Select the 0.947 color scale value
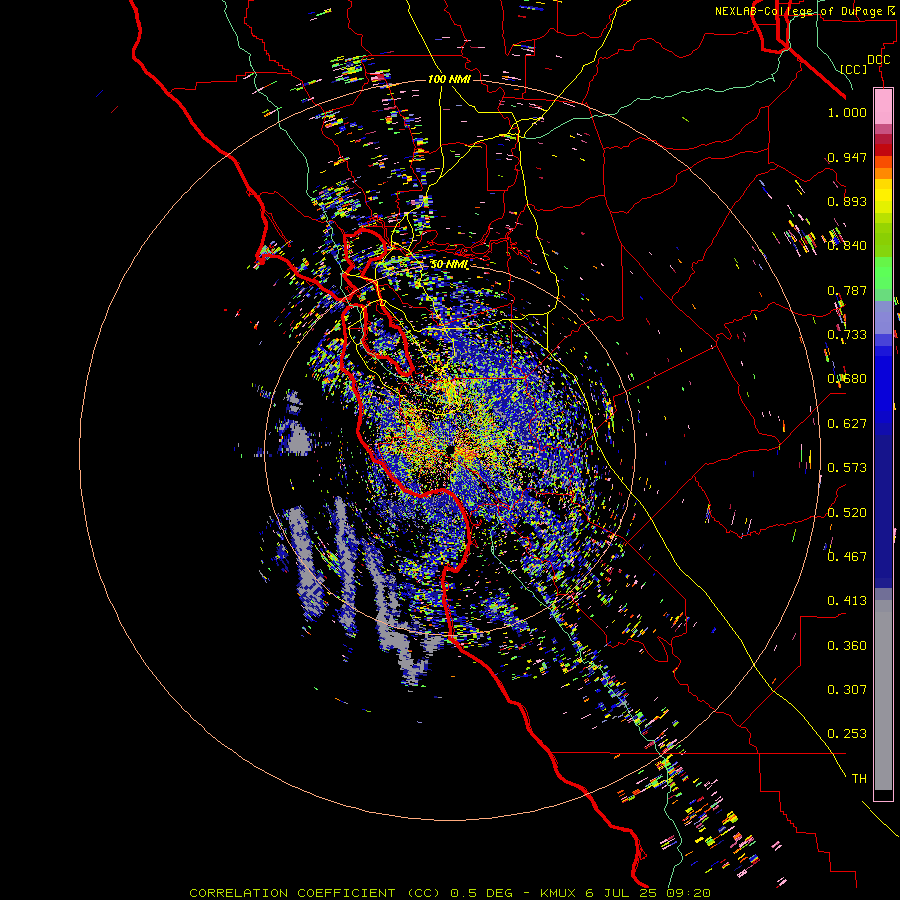Screen dimensions: 900x900 (x=847, y=157)
